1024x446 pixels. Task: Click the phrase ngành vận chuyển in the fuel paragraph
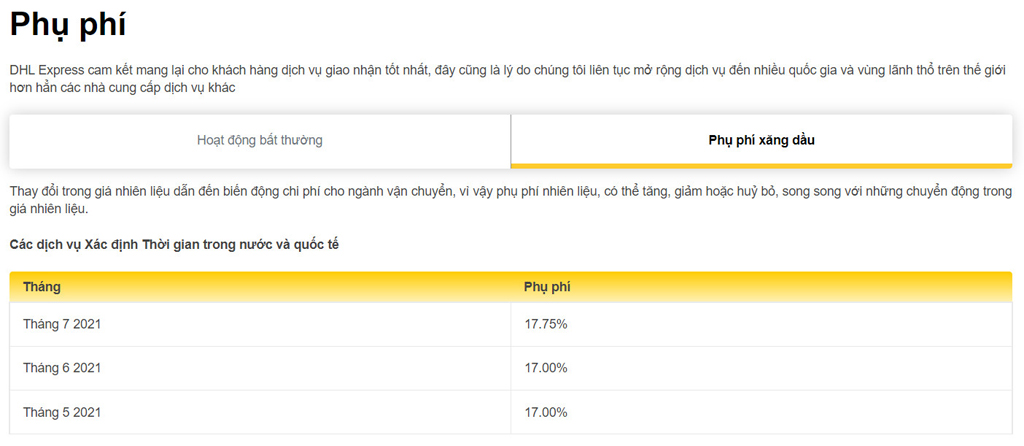(x=408, y=191)
